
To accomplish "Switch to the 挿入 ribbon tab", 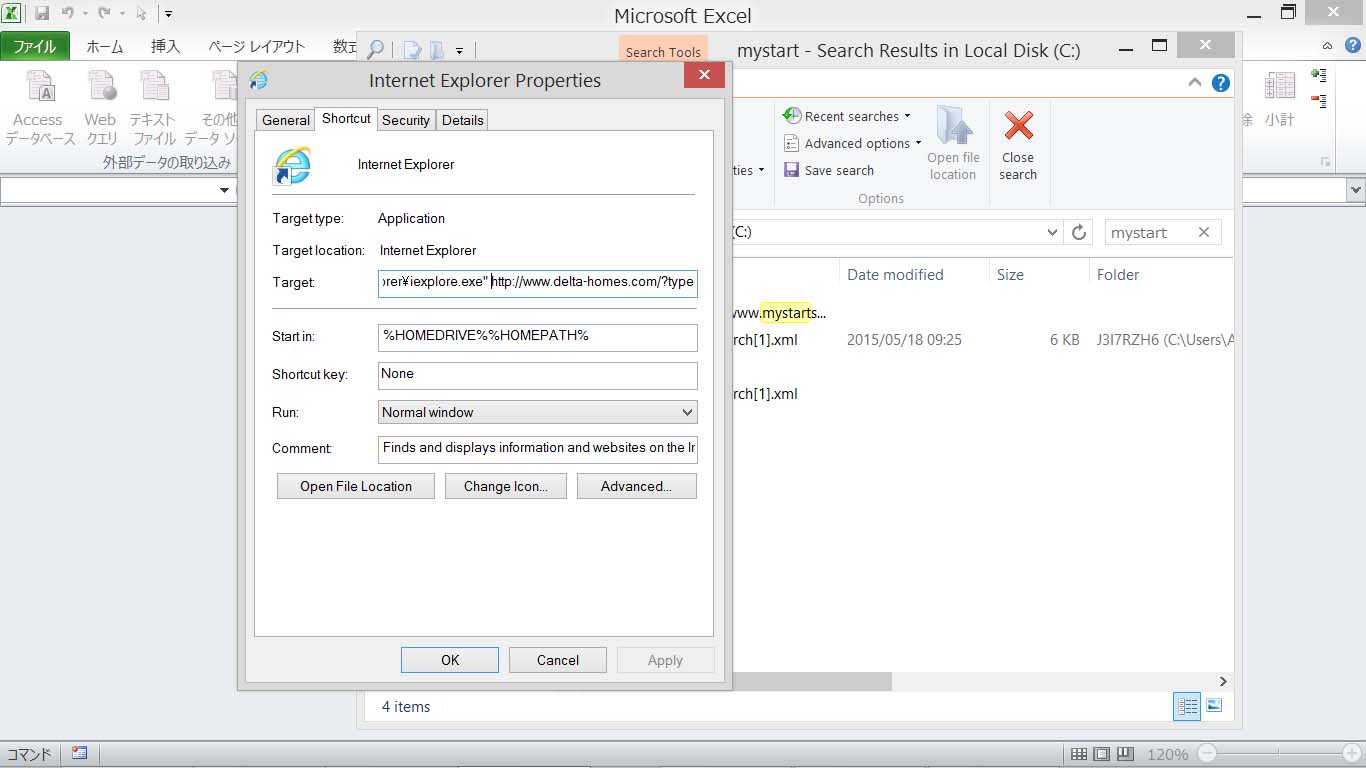I will coord(165,46).
